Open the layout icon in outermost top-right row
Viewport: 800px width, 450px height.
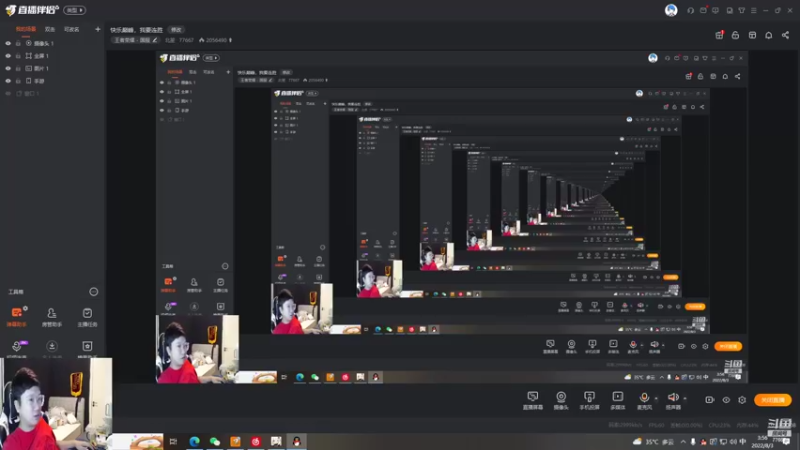tap(752, 35)
